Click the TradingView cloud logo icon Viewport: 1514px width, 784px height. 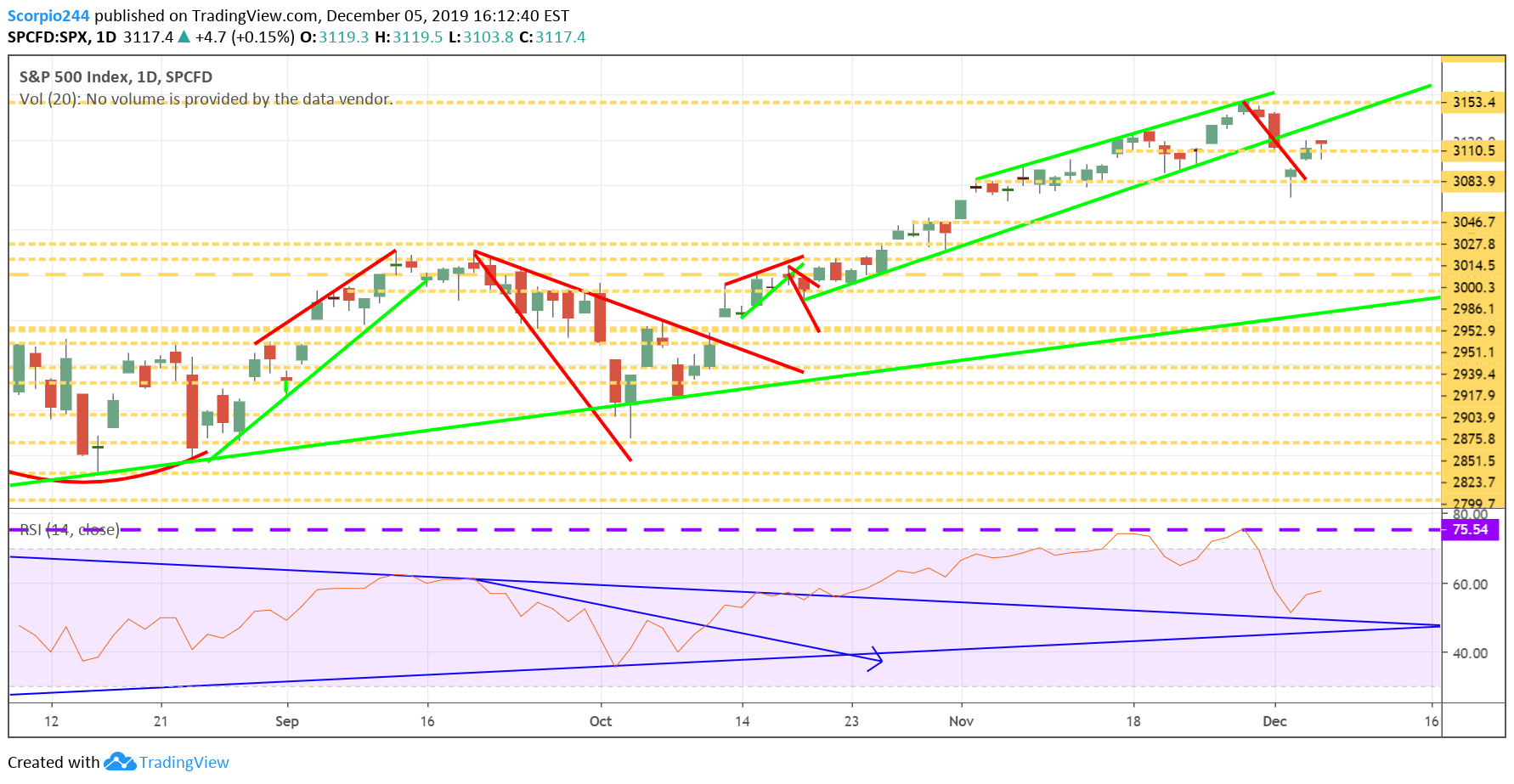pos(120,762)
